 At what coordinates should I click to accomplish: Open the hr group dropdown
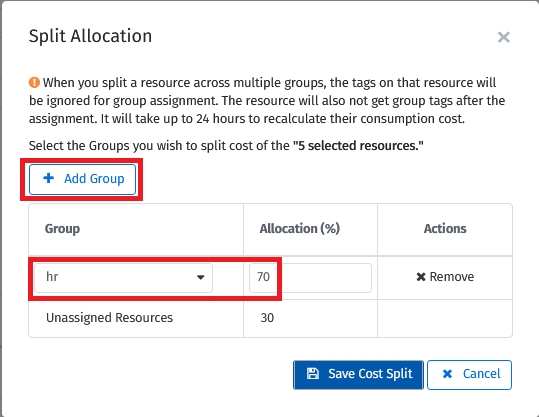tap(123, 278)
